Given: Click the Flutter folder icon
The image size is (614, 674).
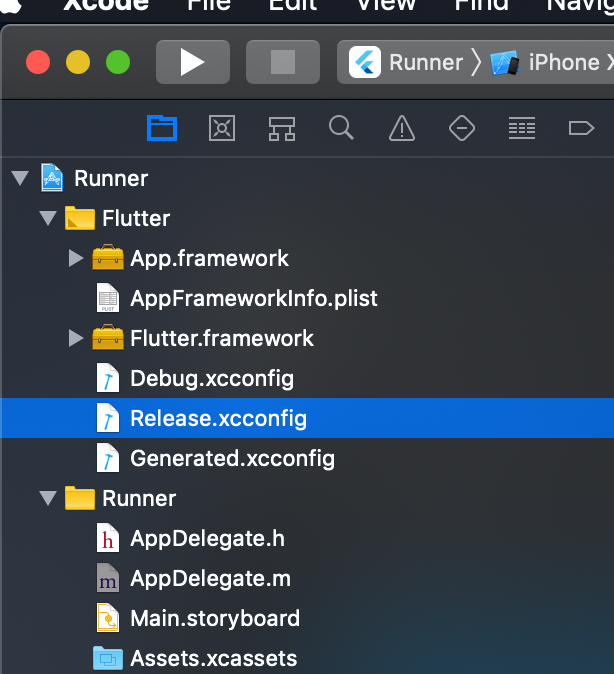Looking at the screenshot, I should [x=80, y=218].
